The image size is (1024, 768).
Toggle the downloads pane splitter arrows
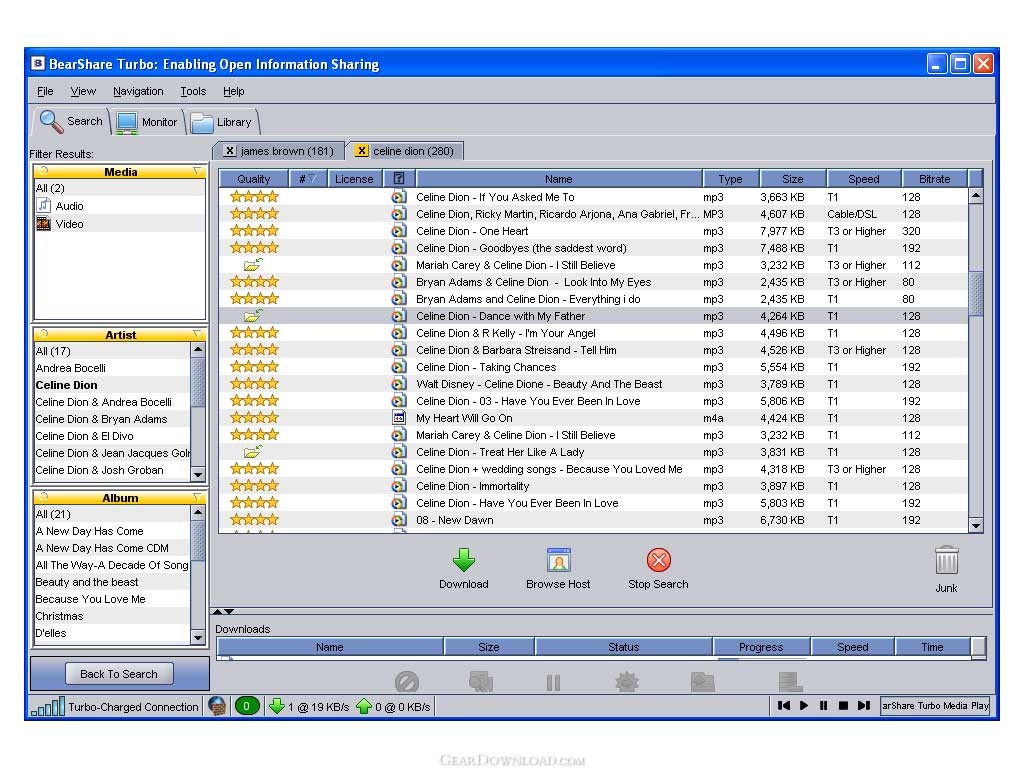tap(223, 612)
